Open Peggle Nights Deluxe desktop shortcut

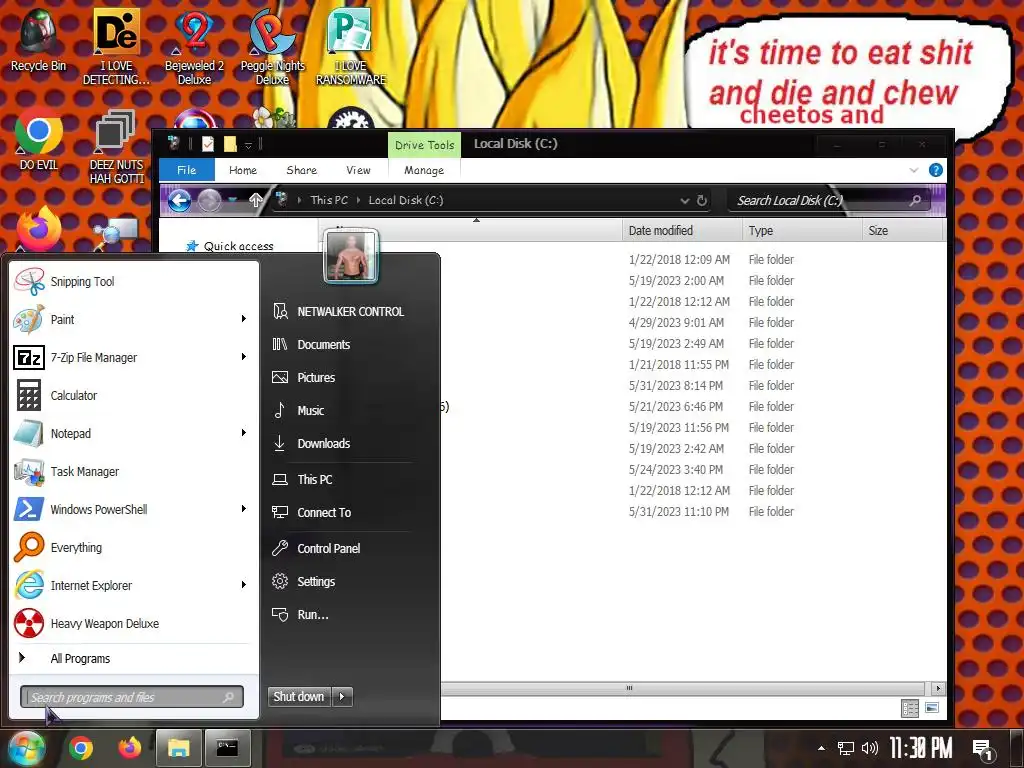coord(272,47)
